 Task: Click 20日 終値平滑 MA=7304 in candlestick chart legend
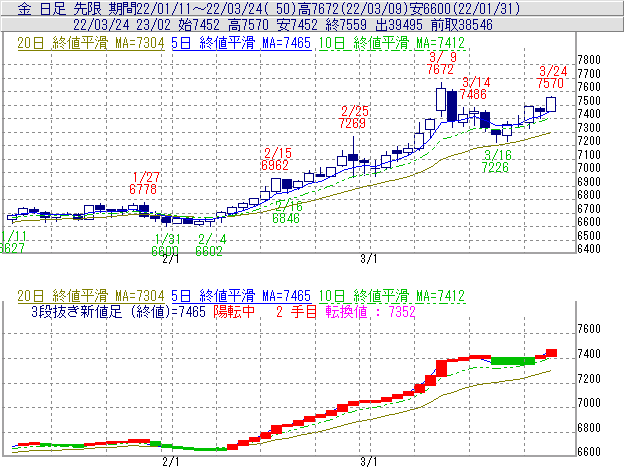coord(91,43)
